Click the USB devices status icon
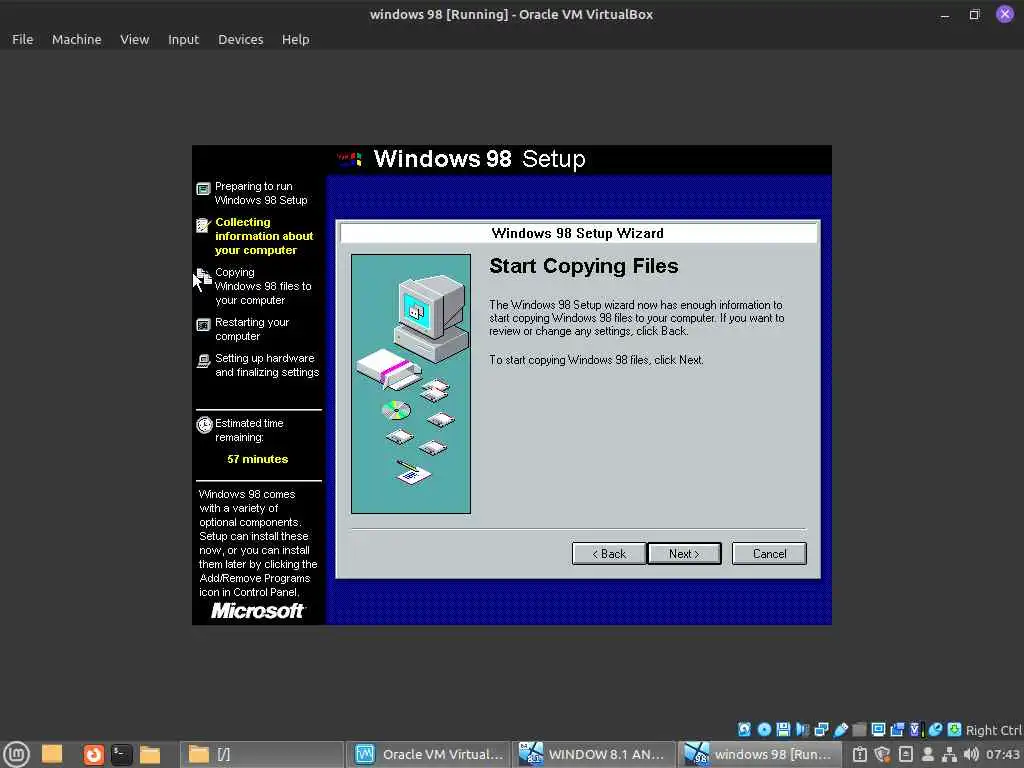The height and width of the screenshot is (768, 1024). pyautogui.click(x=840, y=729)
